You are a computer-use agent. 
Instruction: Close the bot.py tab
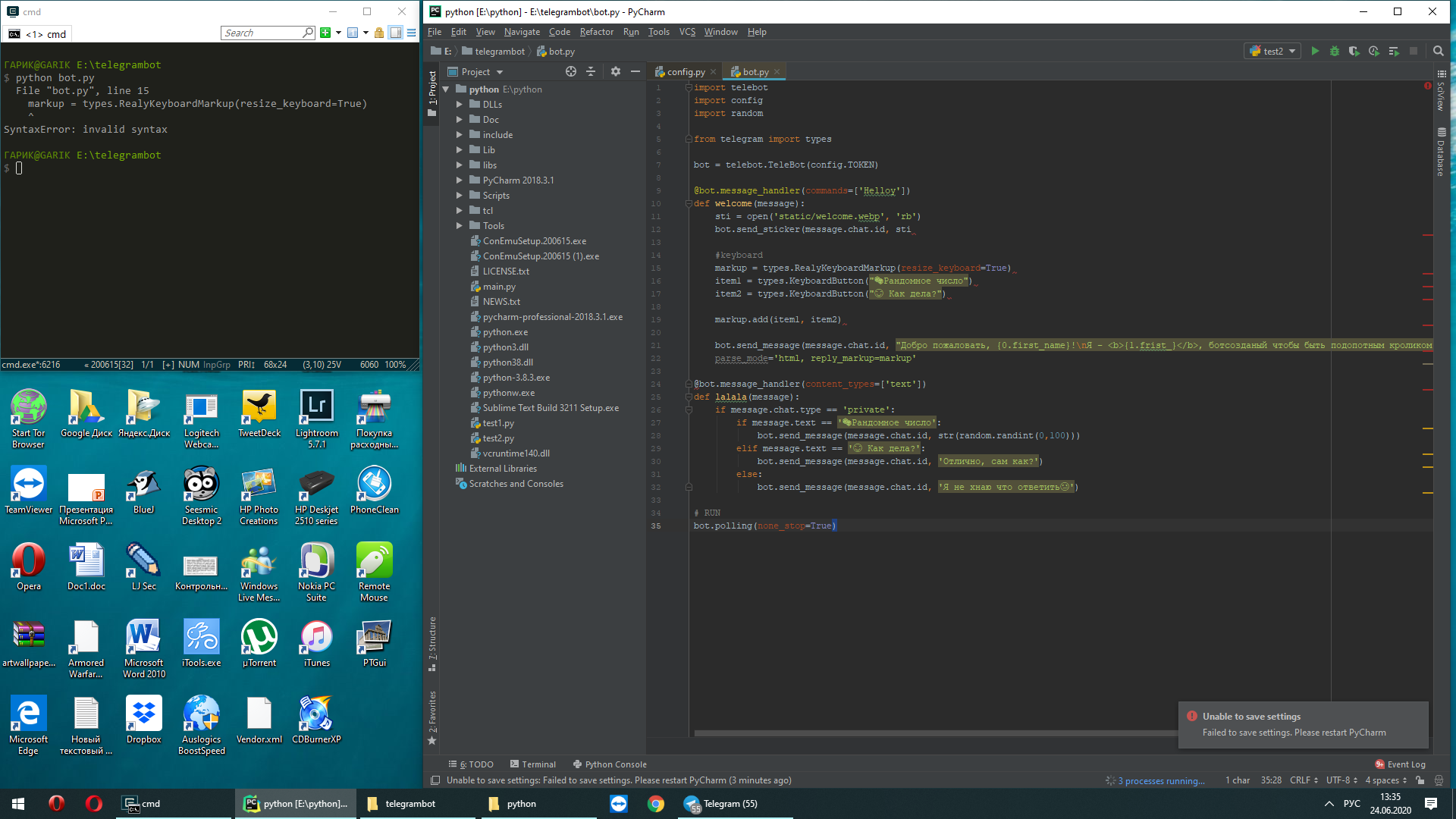pyautogui.click(x=777, y=72)
